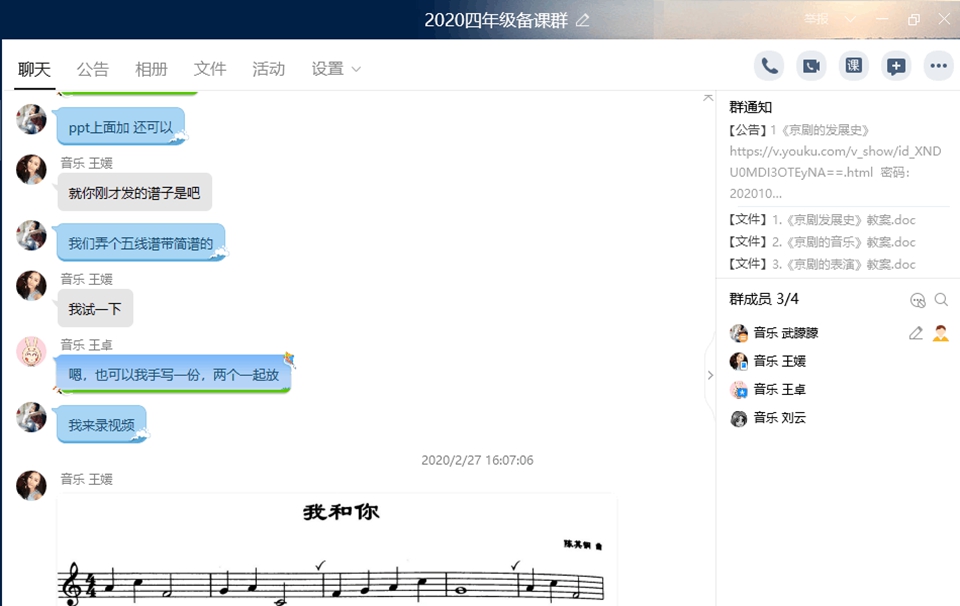Open the 课 class feature icon
960x606 pixels.
click(853, 66)
